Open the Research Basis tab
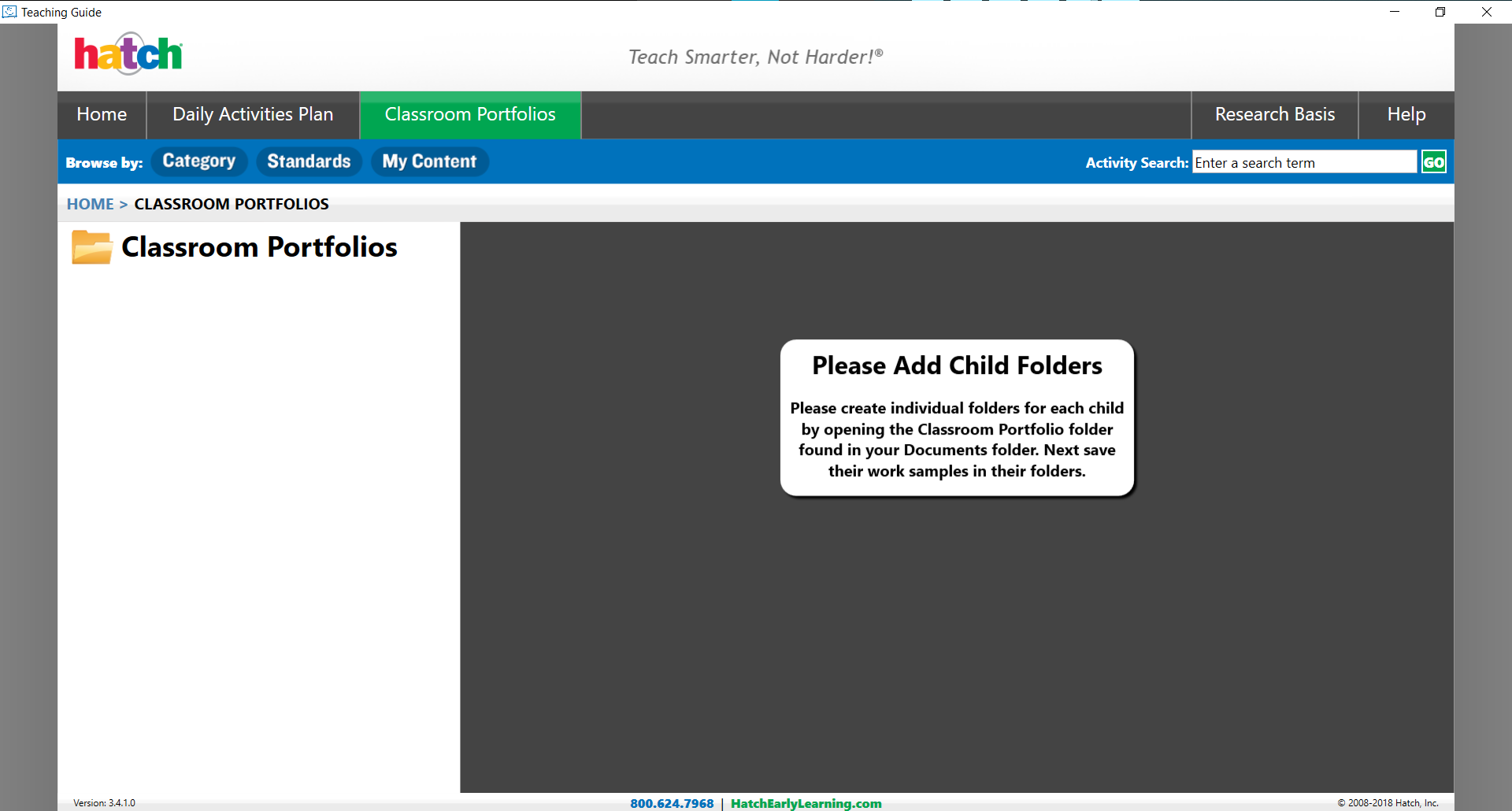Viewport: 1512px width, 811px height. [1274, 115]
